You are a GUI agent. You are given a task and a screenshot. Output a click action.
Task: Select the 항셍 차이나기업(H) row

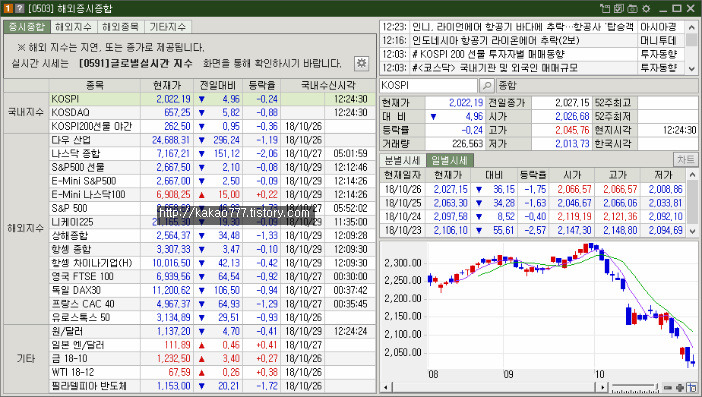coord(212,263)
